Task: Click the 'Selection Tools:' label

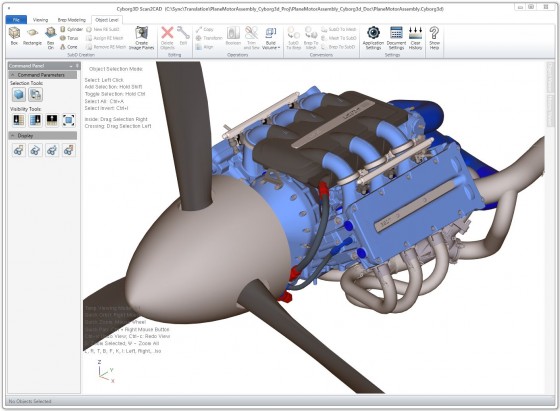Action: [26, 83]
